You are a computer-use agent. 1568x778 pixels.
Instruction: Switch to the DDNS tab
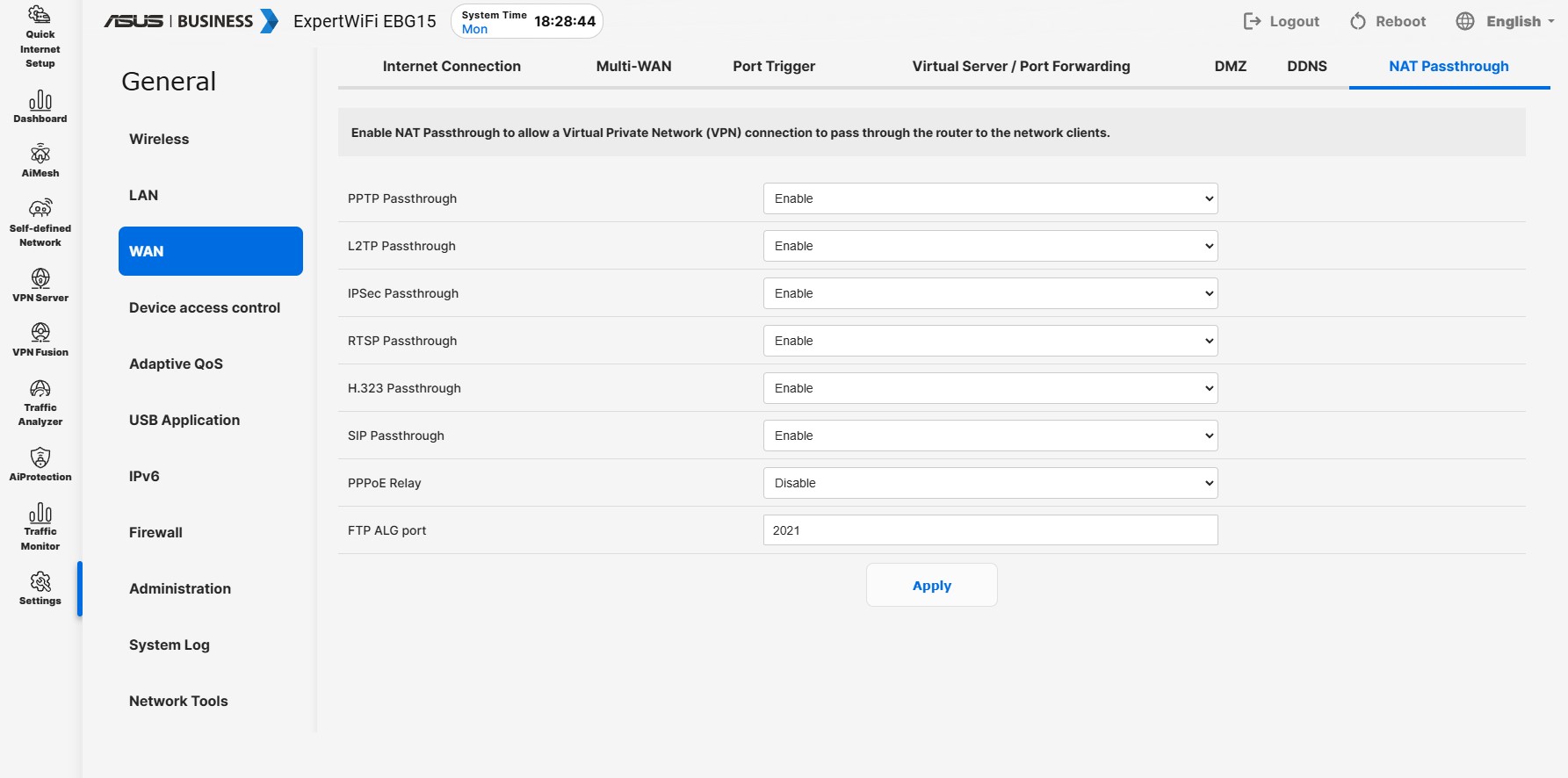[1306, 66]
